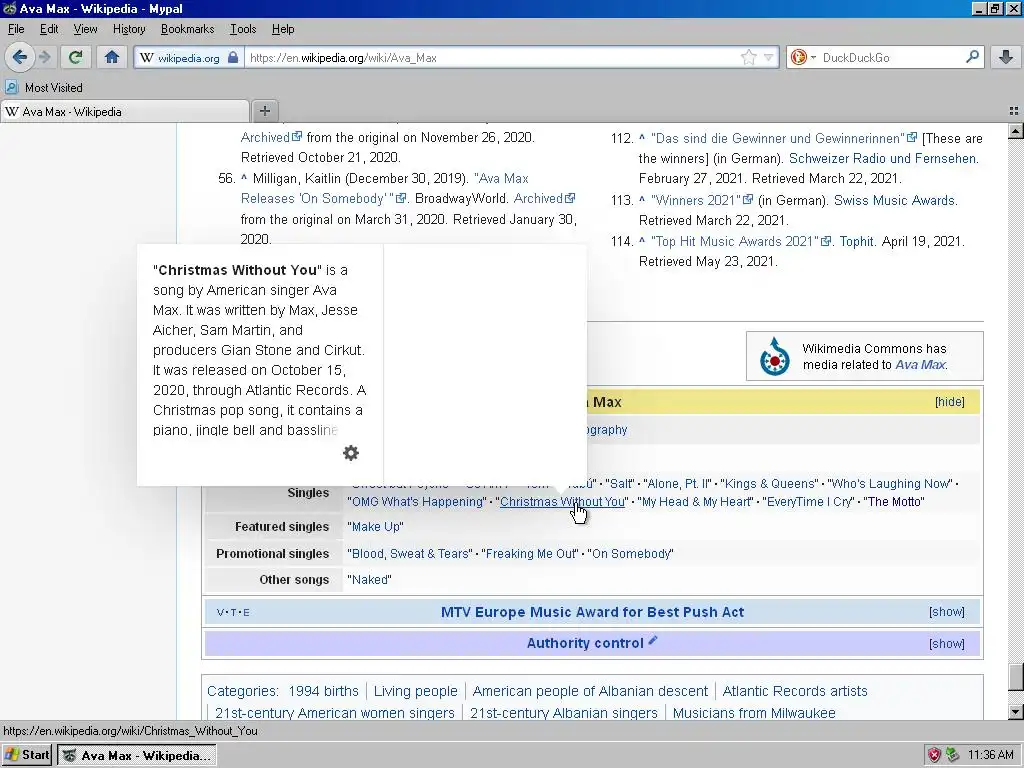
Task: Show the Authority control section
Action: (x=946, y=643)
